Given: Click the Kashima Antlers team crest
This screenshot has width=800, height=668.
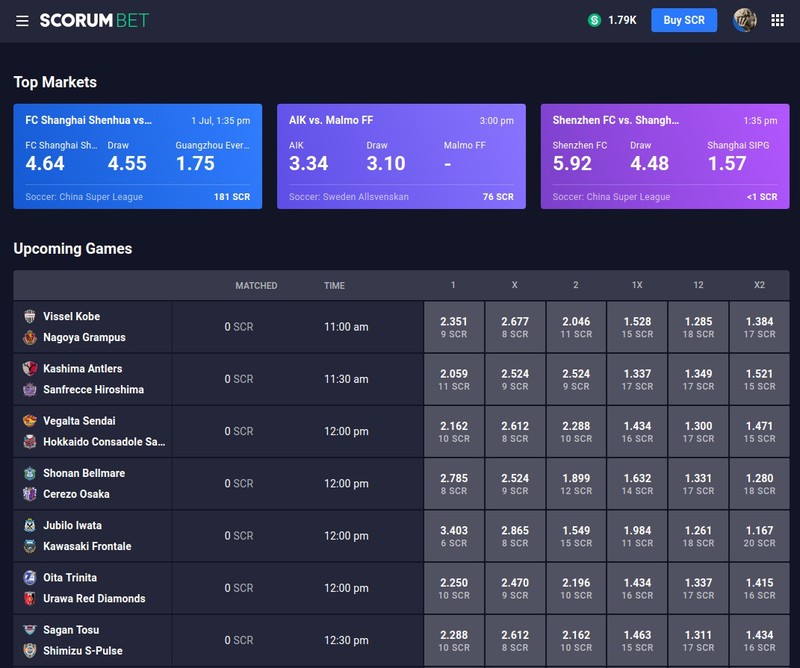Looking at the screenshot, I should 30,368.
